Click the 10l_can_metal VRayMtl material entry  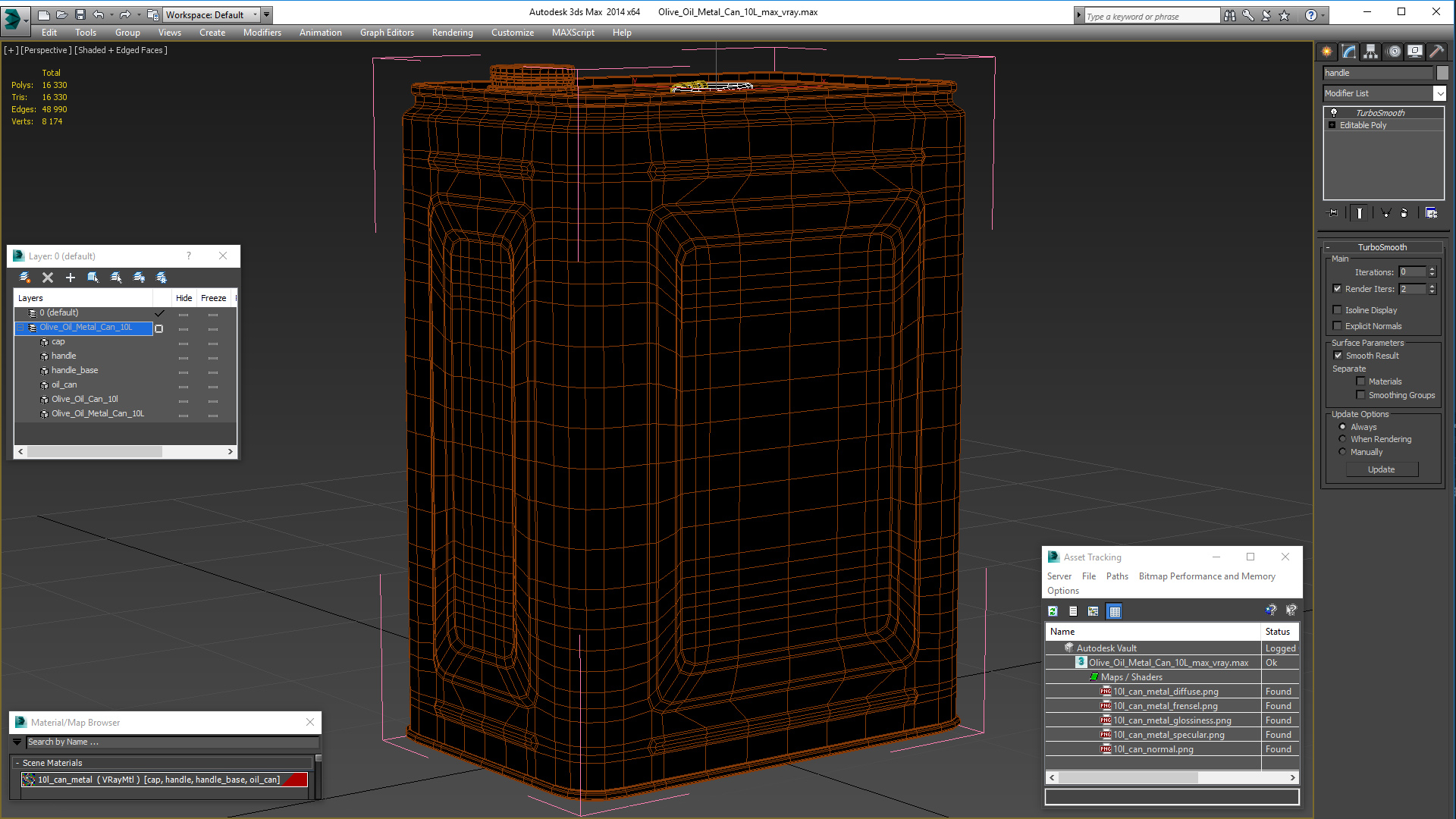click(165, 780)
